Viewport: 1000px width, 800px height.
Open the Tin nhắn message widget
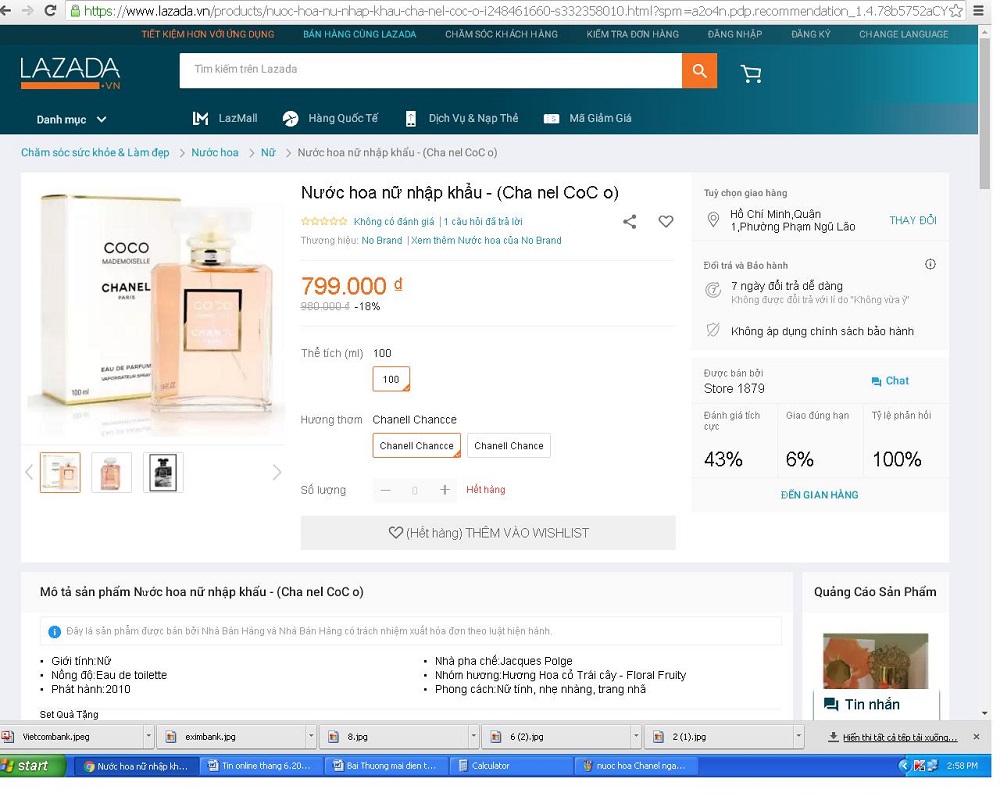(876, 704)
